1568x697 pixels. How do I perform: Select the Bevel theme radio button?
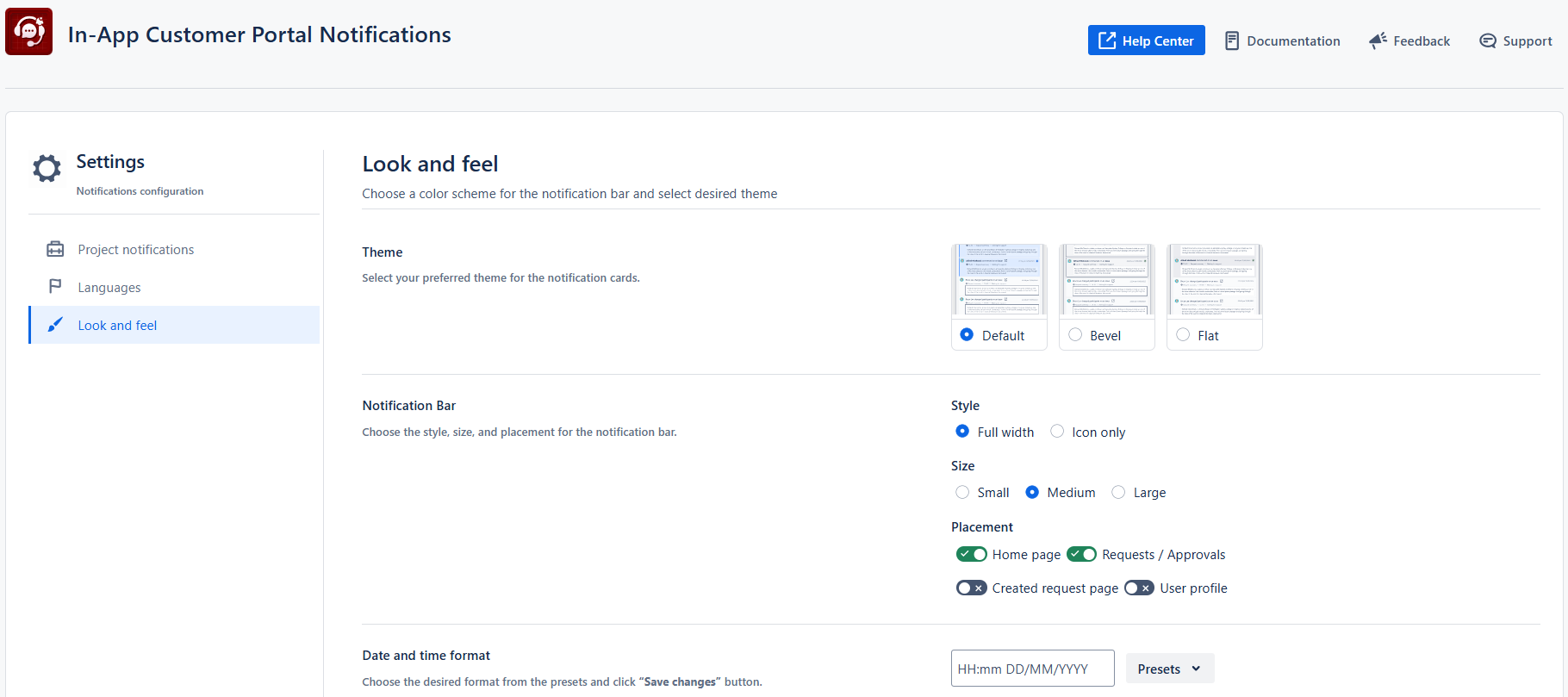click(x=1075, y=335)
